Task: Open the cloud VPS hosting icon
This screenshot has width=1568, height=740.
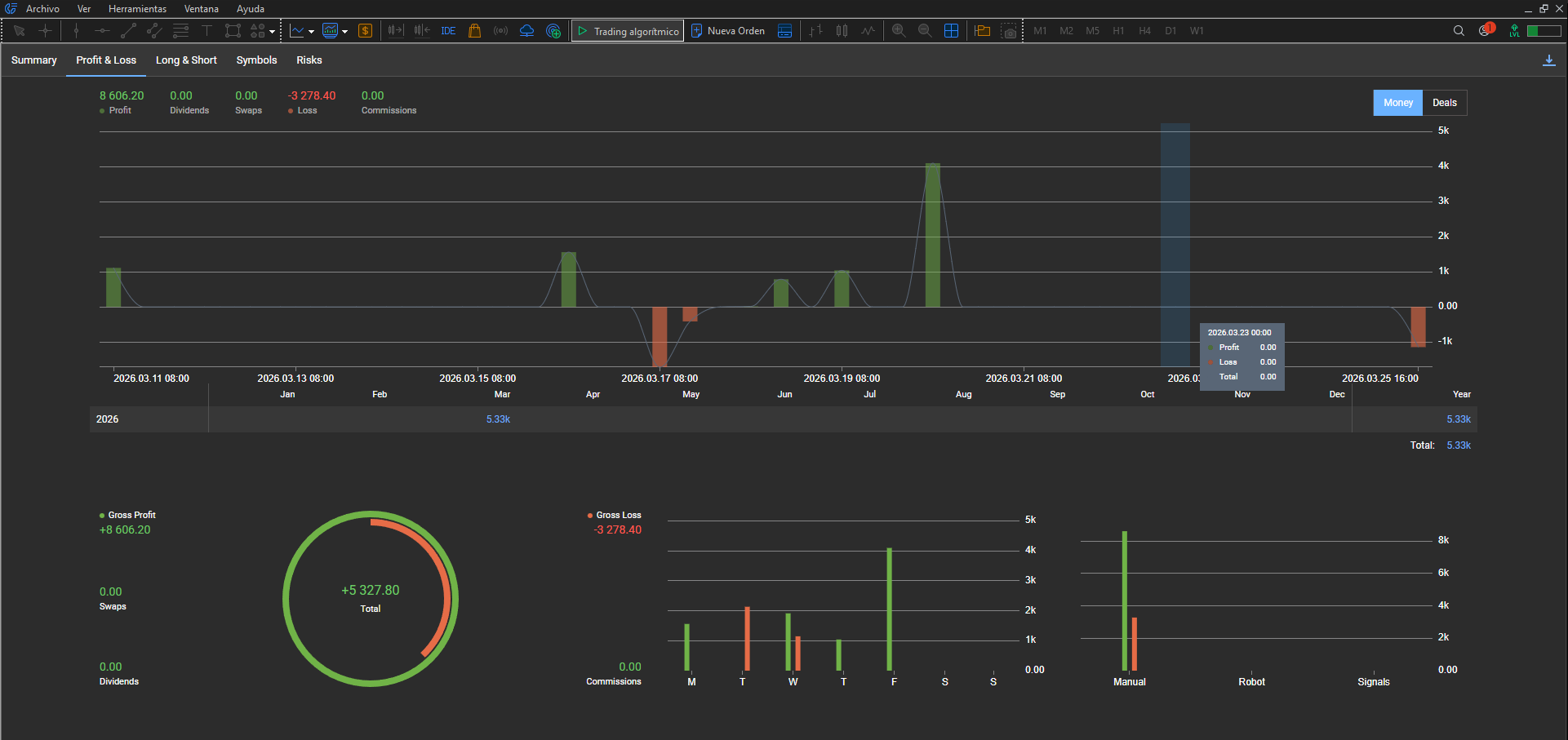Action: coord(526,31)
